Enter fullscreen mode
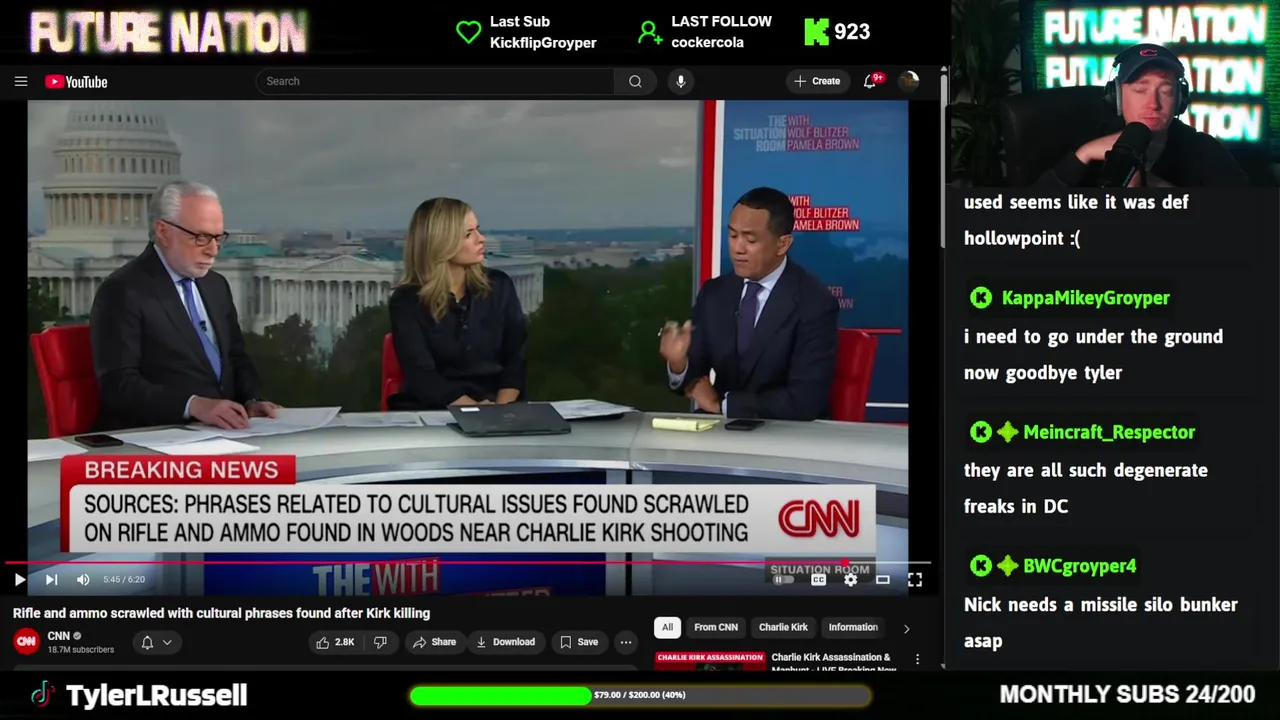Screen dimensions: 1280x720 pos(914,579)
